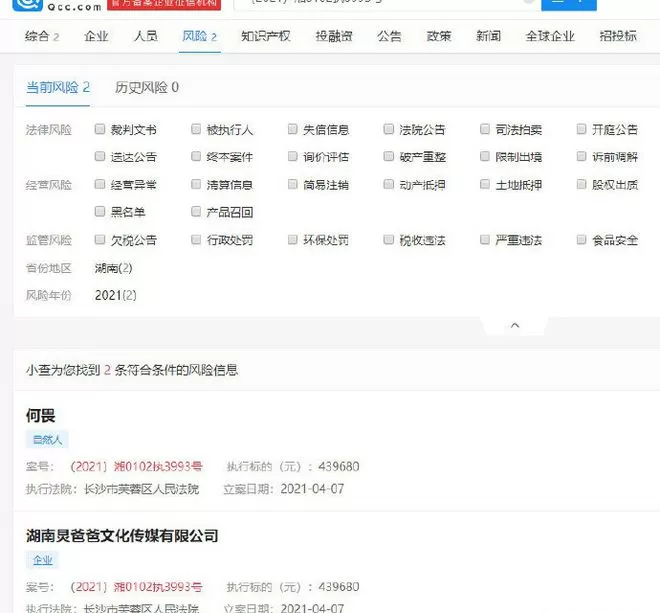Go to the 全球企业 tab
660x613 pixels.
[550, 36]
